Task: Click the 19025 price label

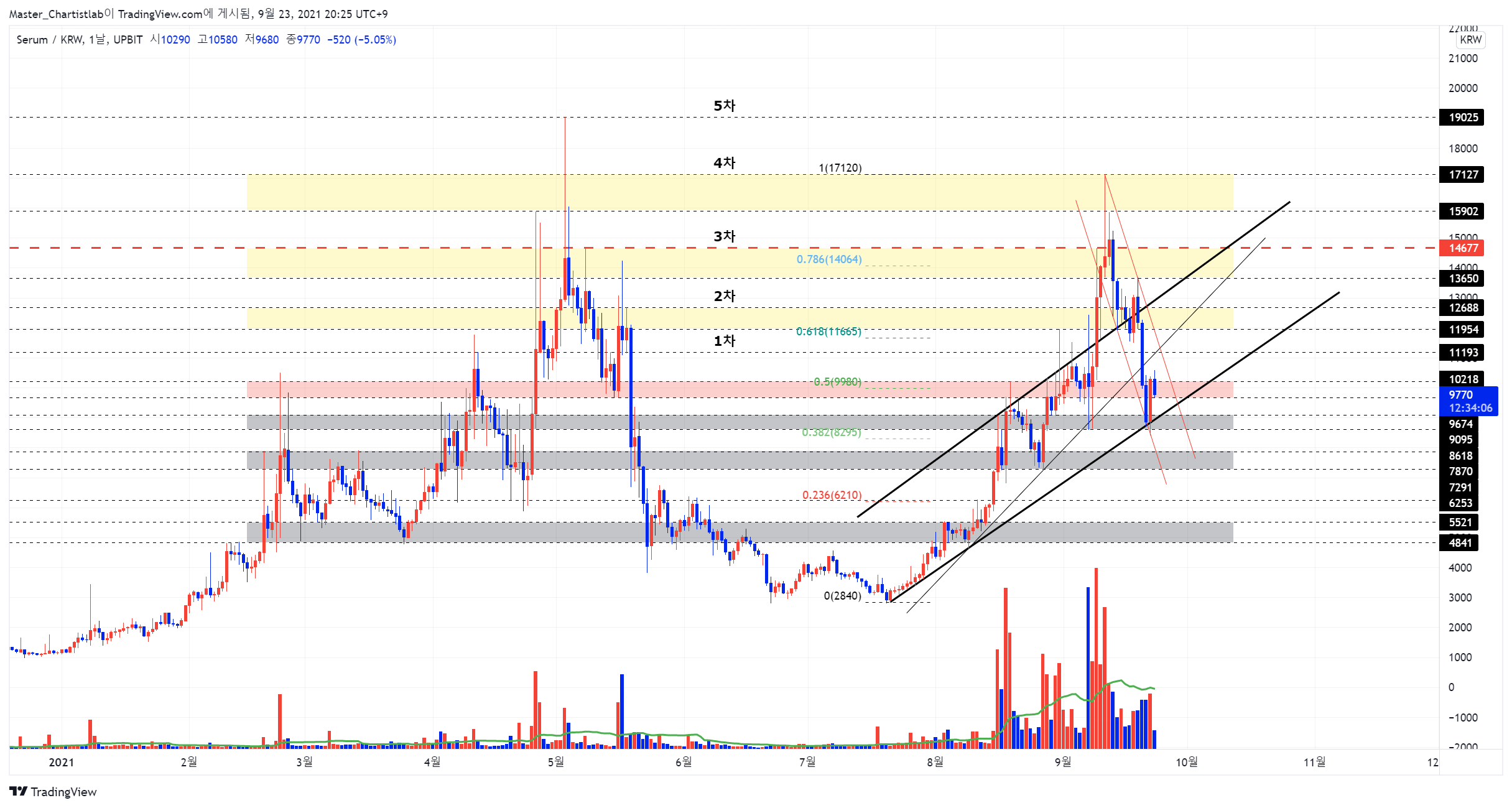Action: [1462, 118]
